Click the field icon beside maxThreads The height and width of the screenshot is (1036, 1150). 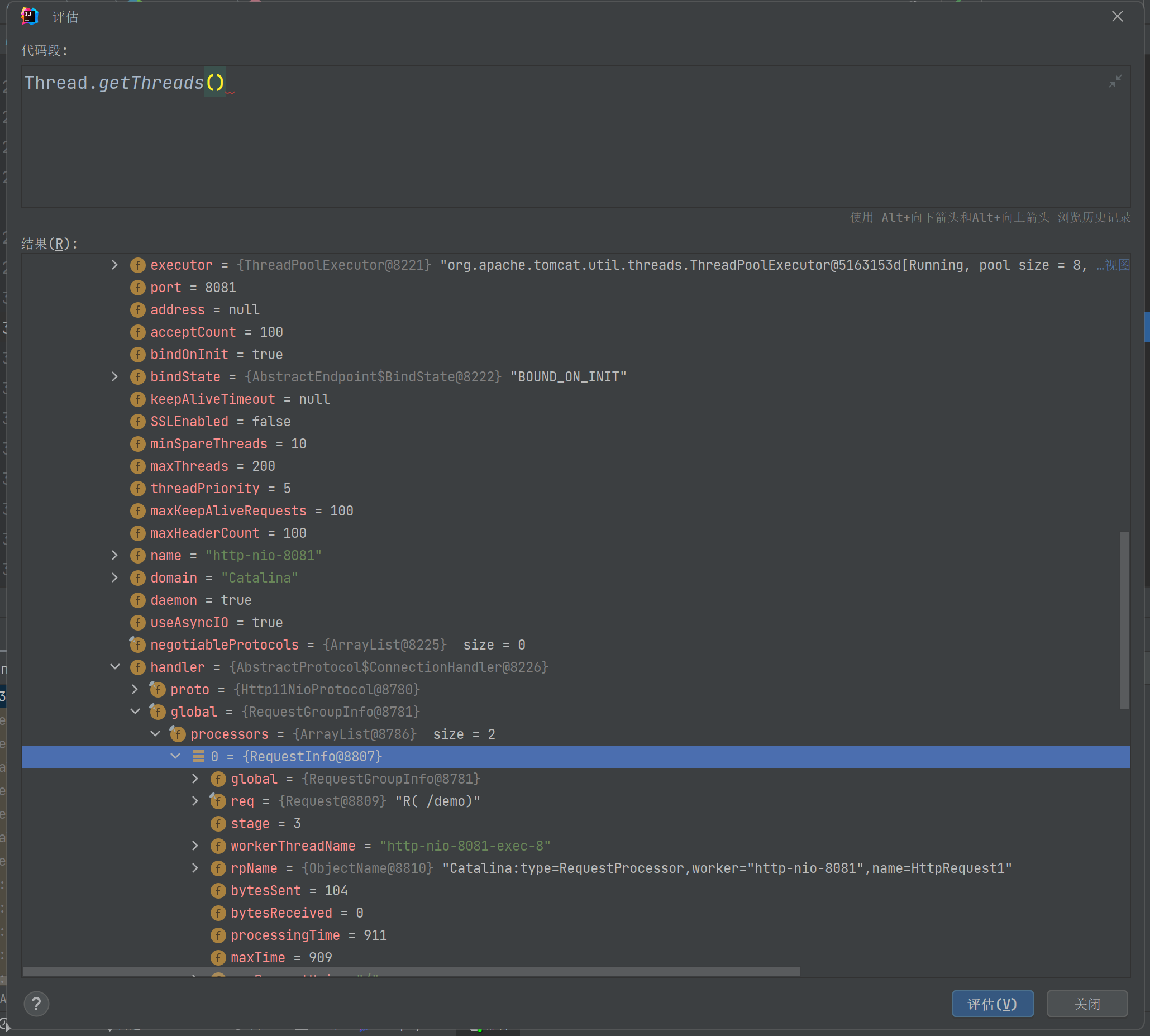click(x=137, y=466)
